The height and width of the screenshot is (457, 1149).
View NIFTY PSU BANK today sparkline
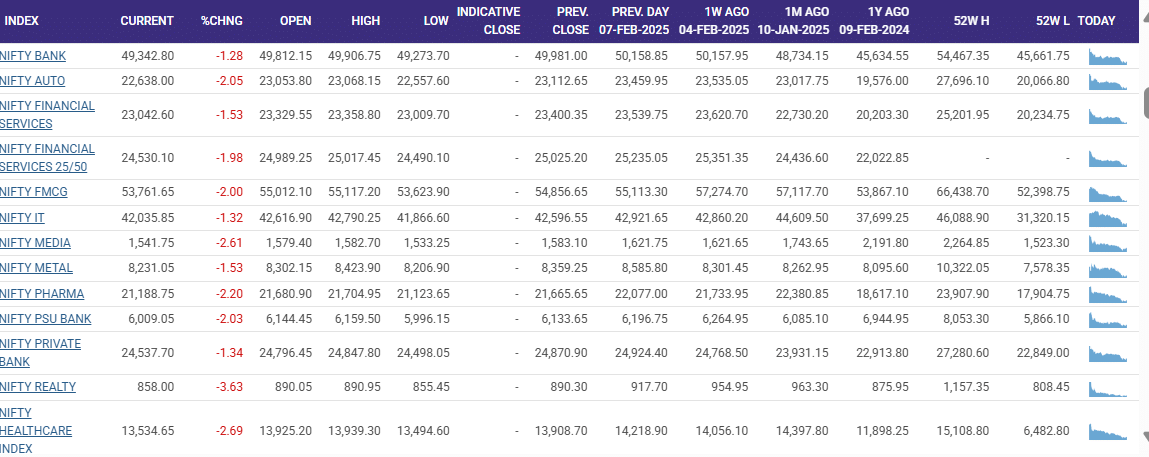pyautogui.click(x=1108, y=320)
